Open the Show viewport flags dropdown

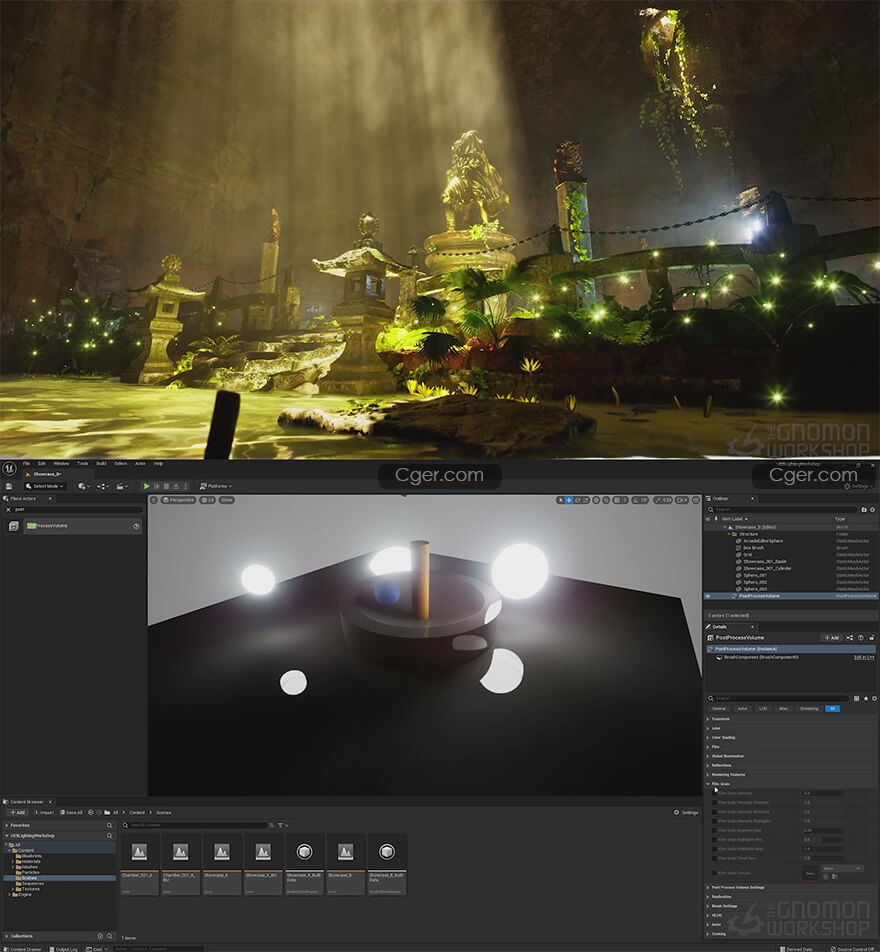[227, 500]
